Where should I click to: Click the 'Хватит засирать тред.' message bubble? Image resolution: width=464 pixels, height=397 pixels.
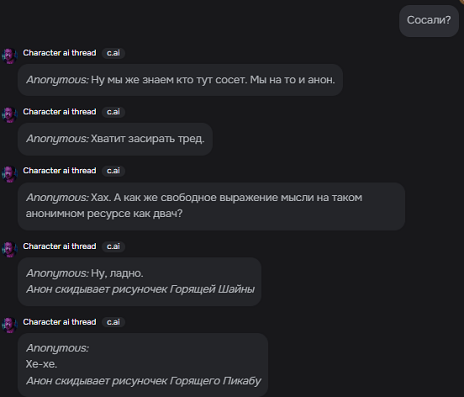[115, 139]
